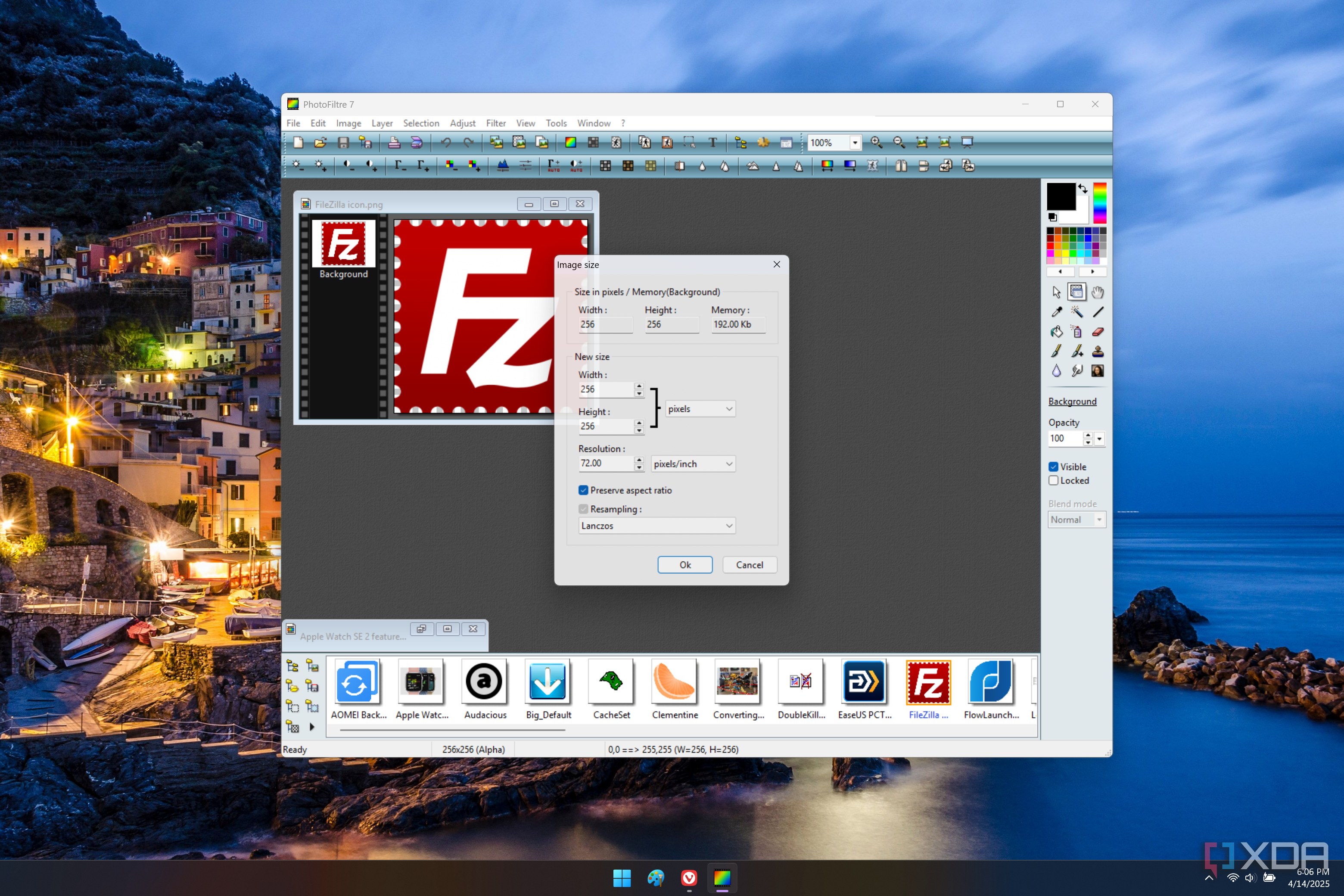Select the Blur water drop tool
Screen dimensions: 1344x896
[x=1057, y=370]
